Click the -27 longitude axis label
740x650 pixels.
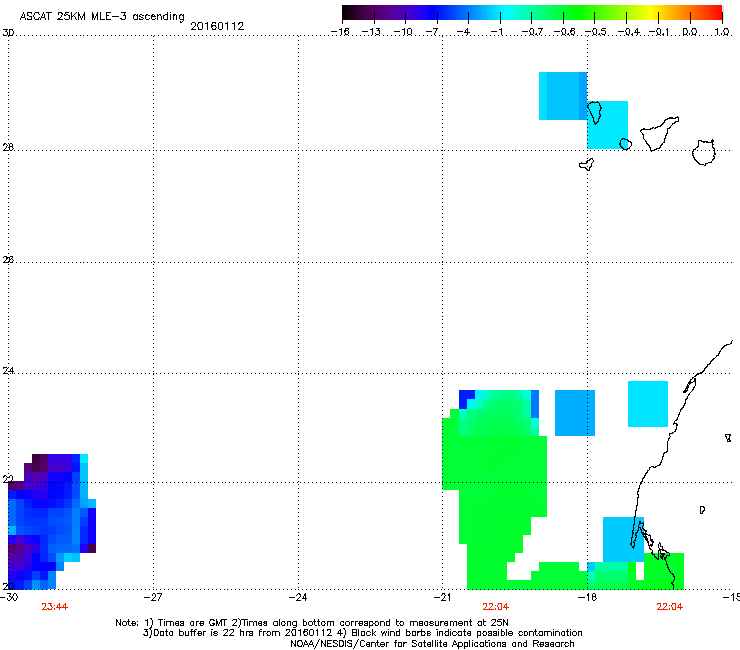(153, 597)
